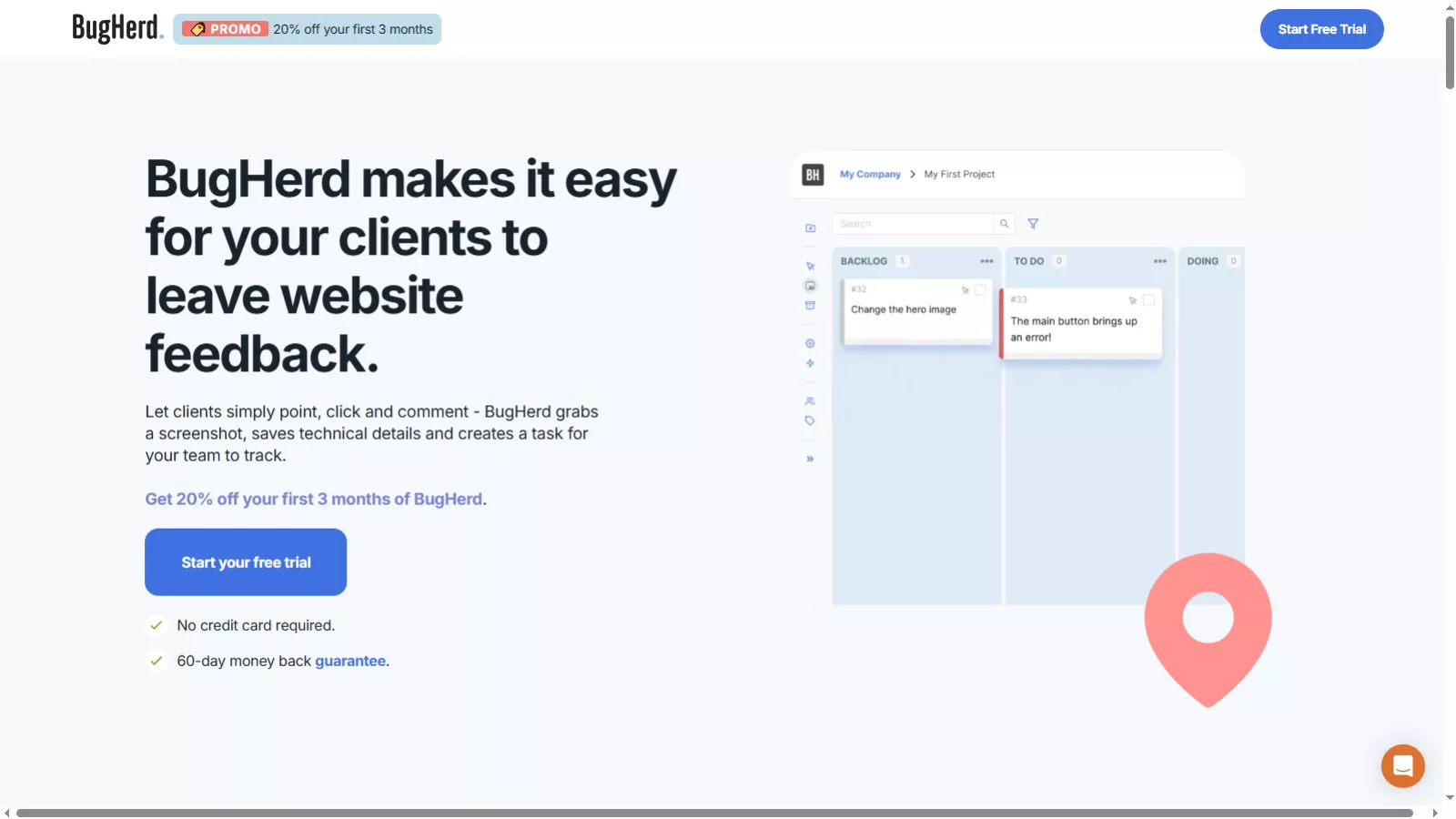Open the money back guarantee link
This screenshot has width=1456, height=819.
coord(350,662)
